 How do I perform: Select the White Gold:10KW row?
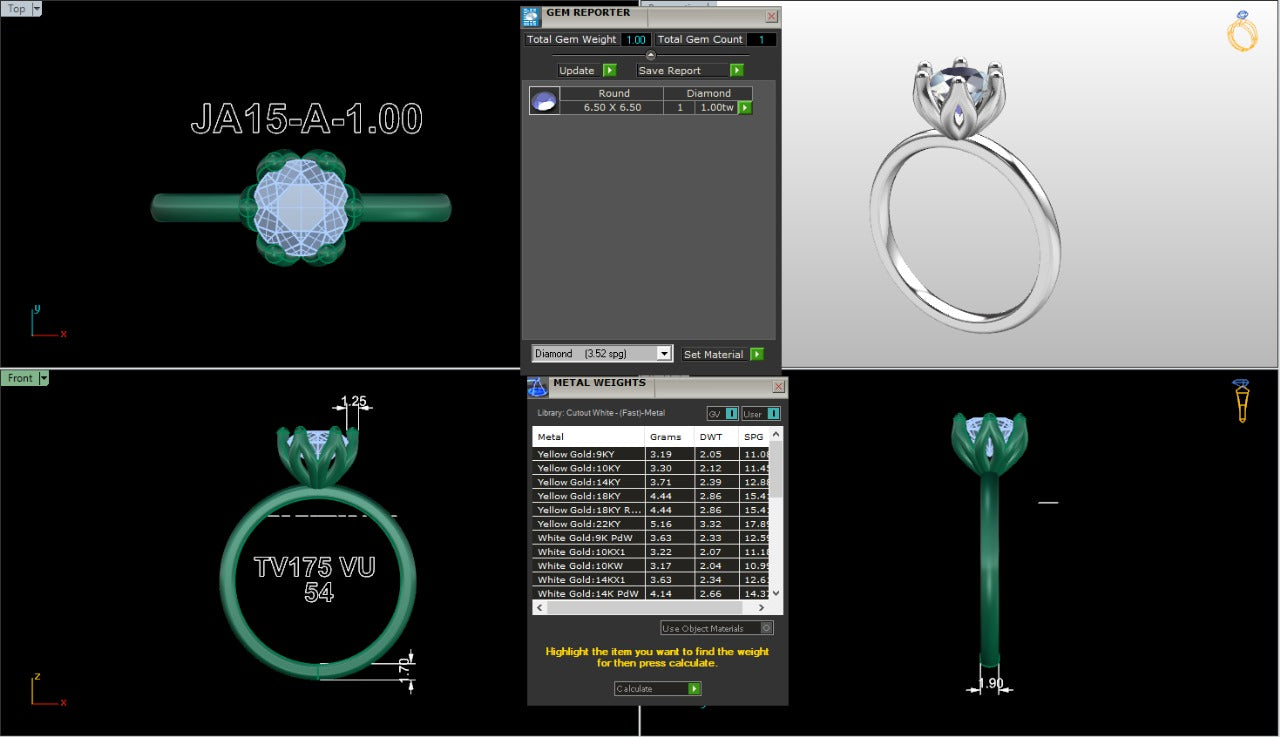652,566
